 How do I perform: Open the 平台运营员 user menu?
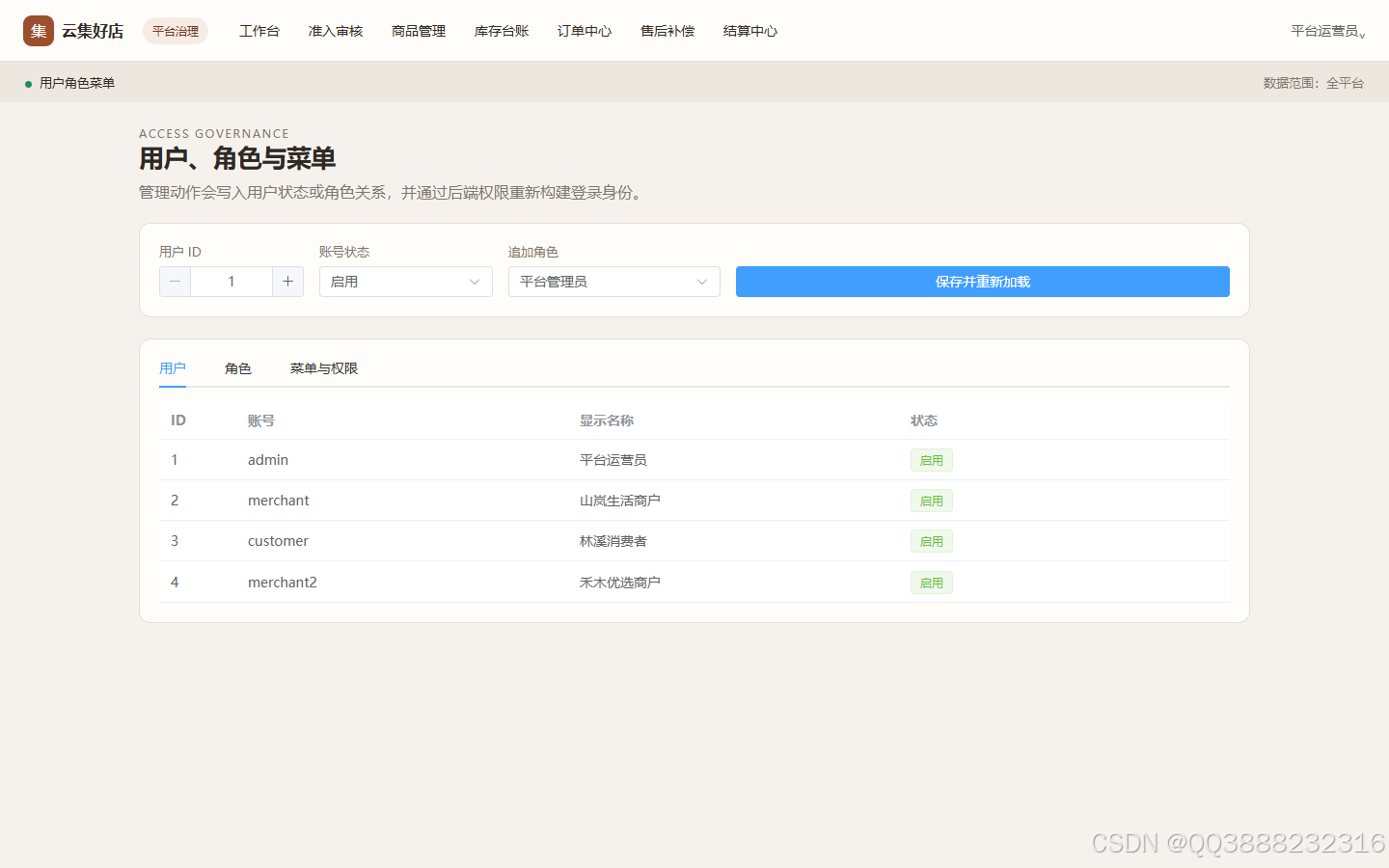pos(1328,31)
